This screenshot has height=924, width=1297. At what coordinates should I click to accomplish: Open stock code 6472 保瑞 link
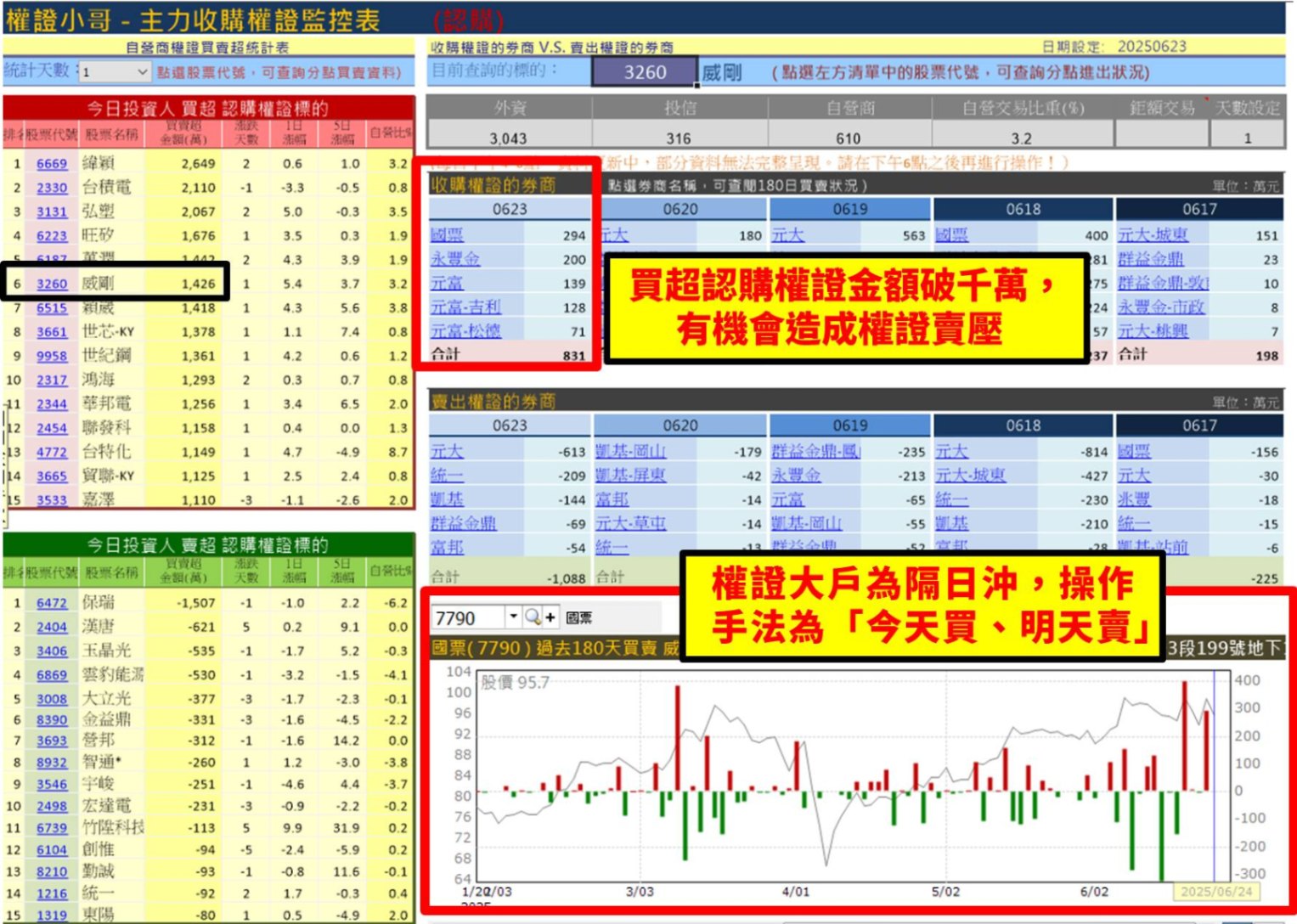[x=52, y=603]
